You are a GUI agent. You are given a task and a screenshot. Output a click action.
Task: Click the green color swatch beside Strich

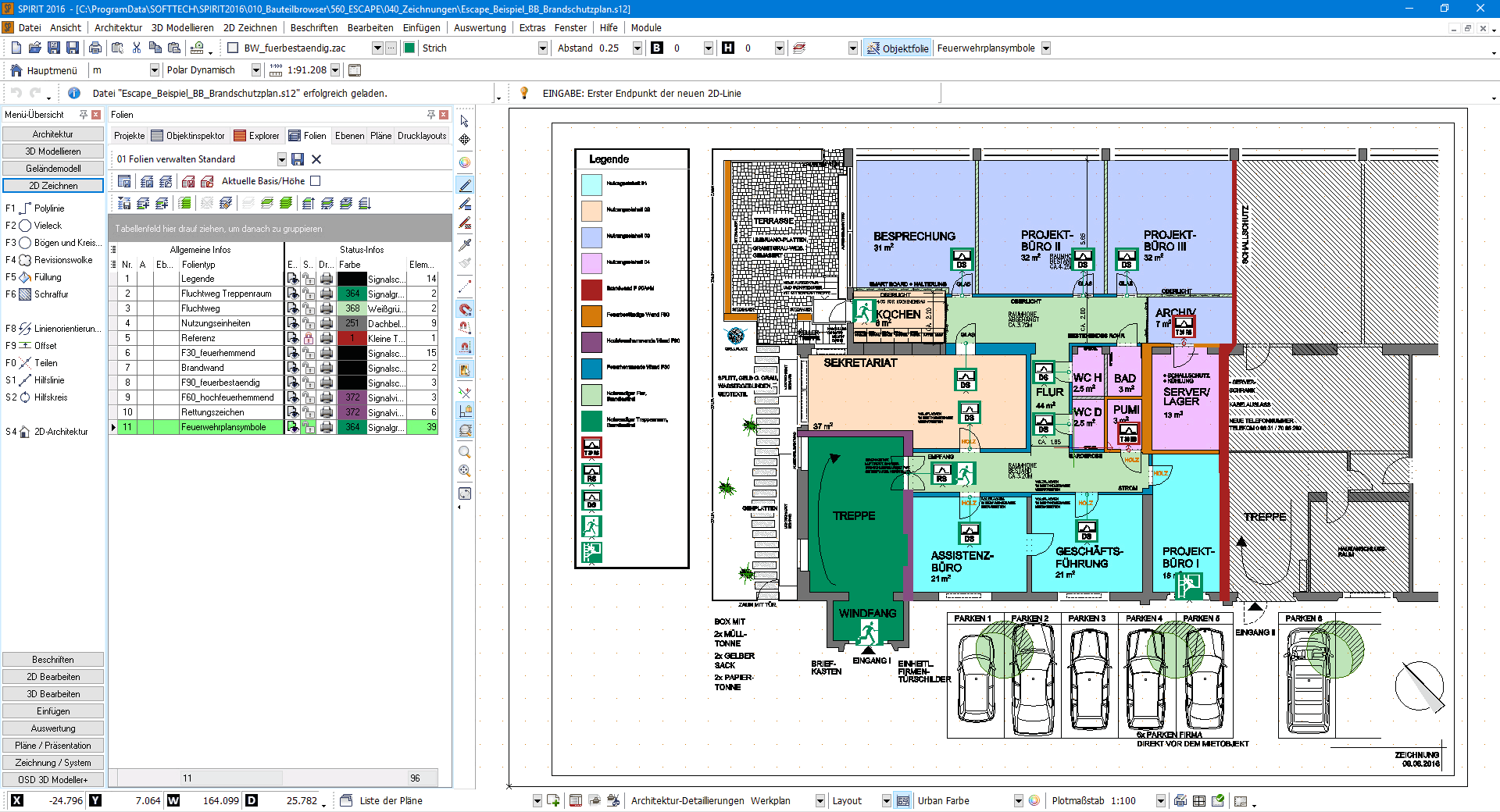point(409,48)
